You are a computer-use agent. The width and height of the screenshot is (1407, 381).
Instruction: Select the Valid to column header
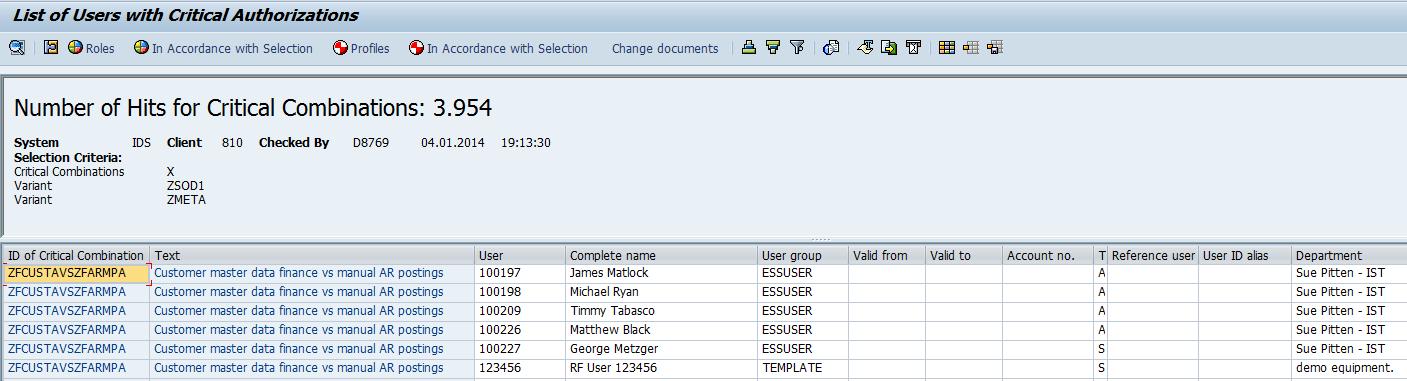964,255
